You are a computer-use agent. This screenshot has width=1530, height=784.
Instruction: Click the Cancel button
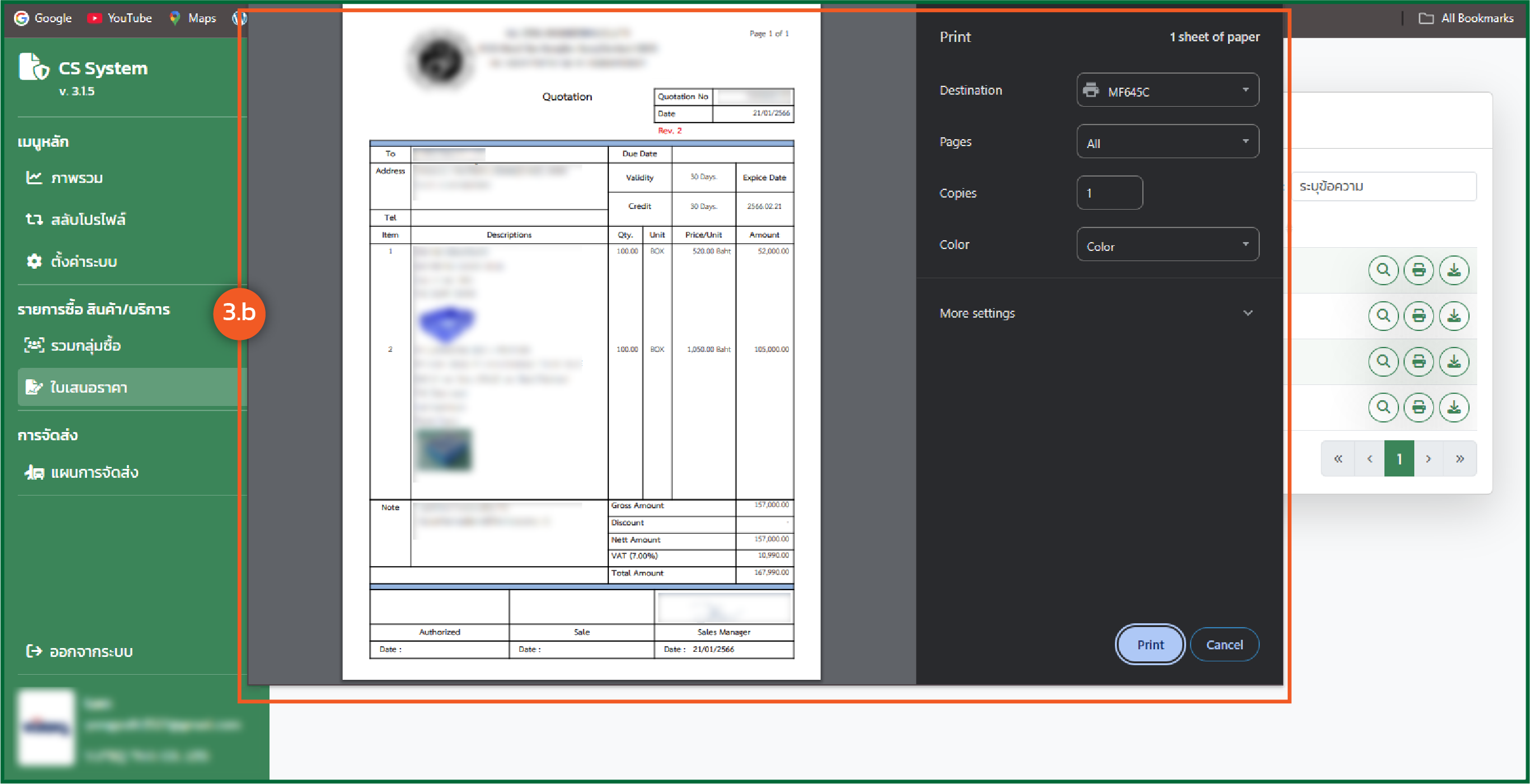[x=1224, y=645]
